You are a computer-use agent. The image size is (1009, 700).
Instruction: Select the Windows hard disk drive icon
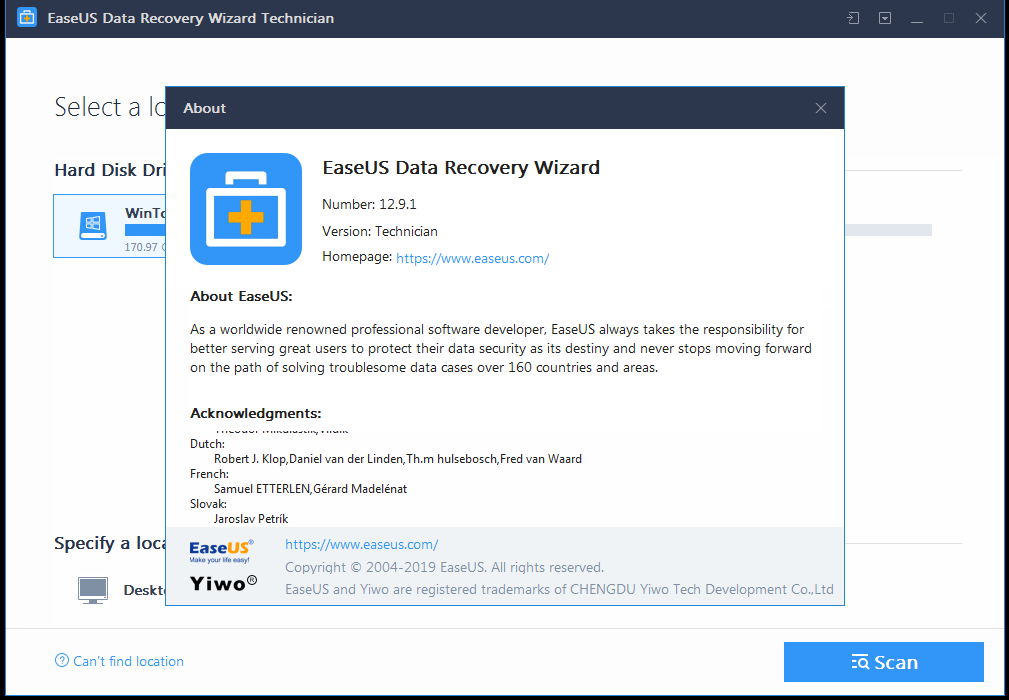click(93, 226)
